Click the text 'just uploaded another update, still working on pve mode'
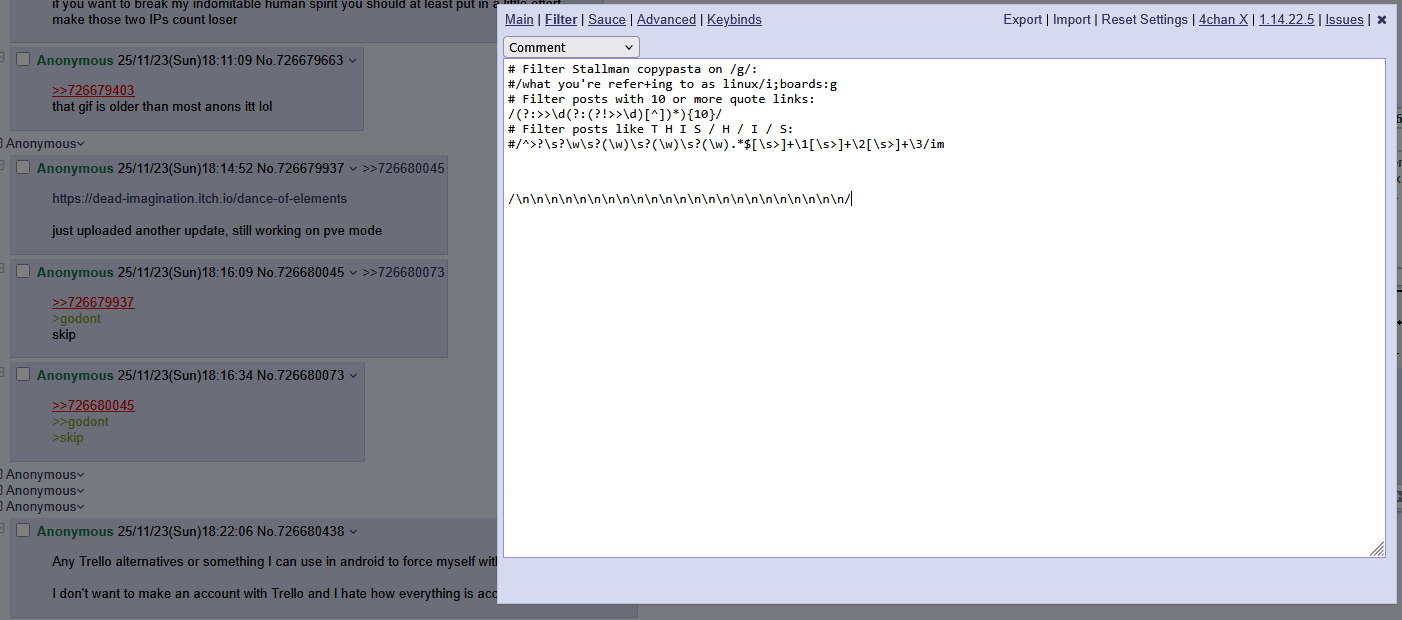Screen dimensions: 1402x620 point(217,230)
